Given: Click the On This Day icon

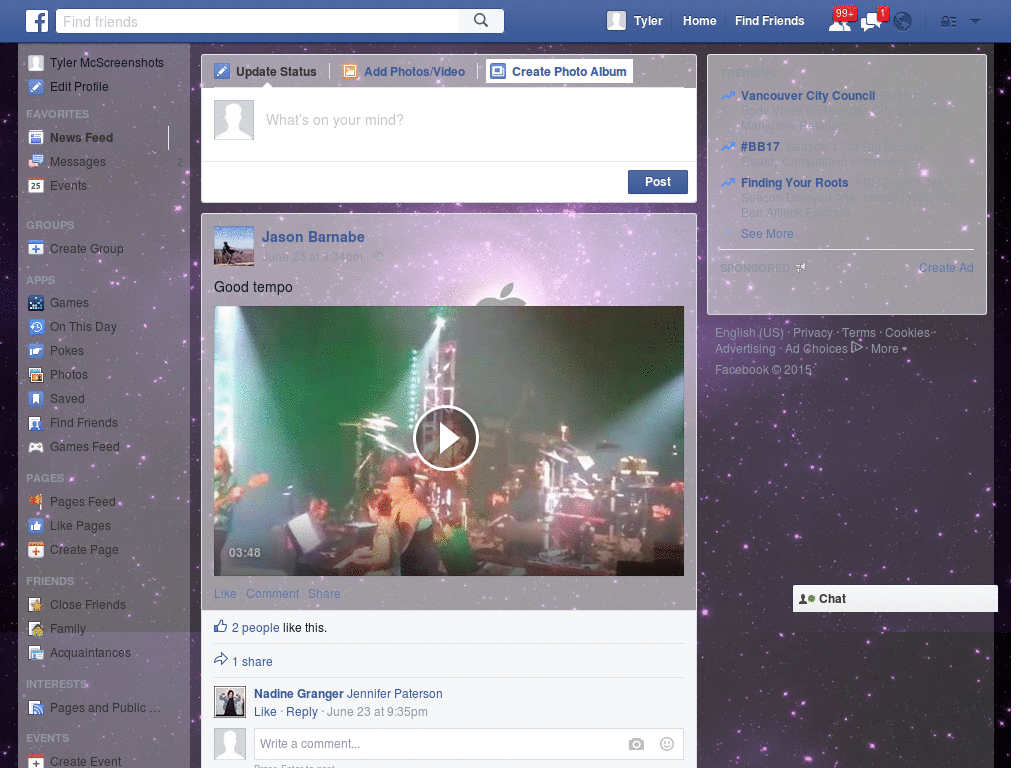Looking at the screenshot, I should [x=36, y=327].
